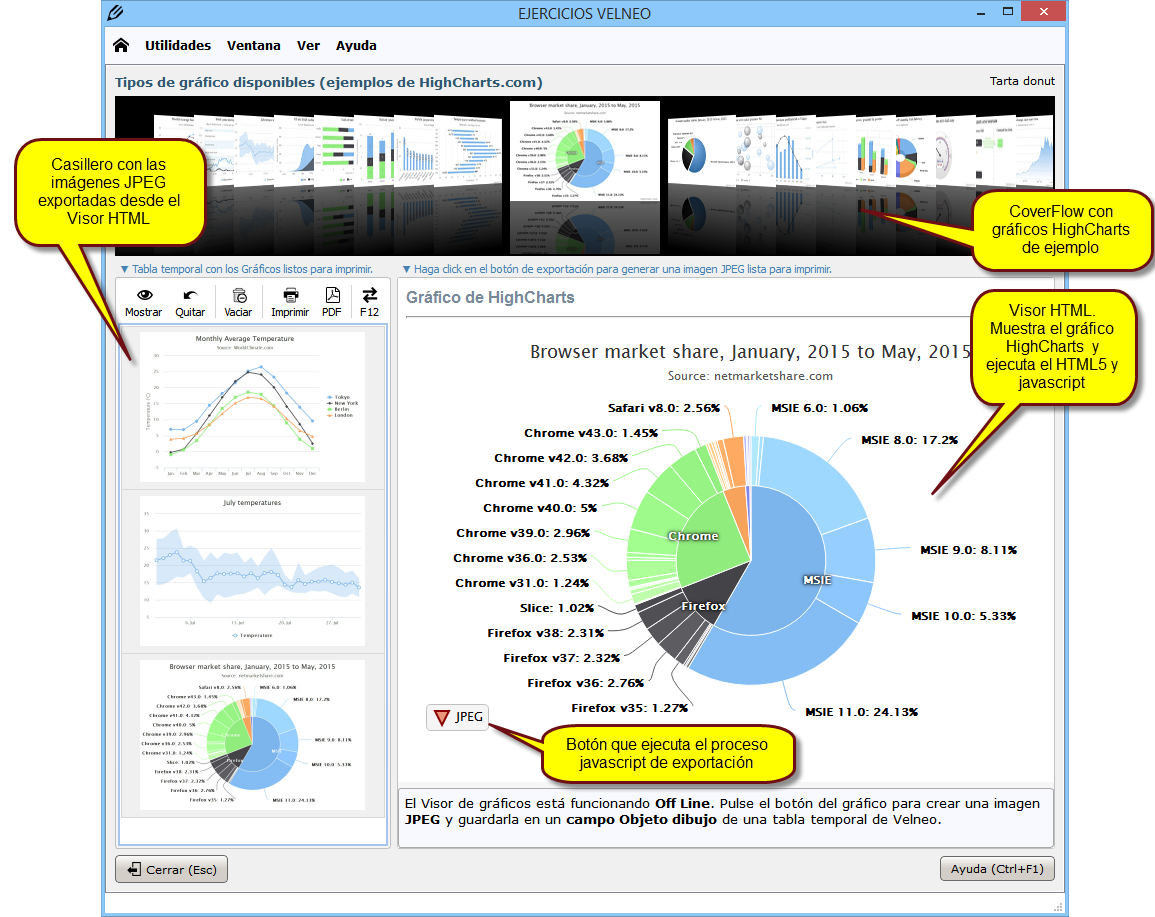
Task: Select the Monthly Average Temperature thumbnail
Action: click(x=252, y=406)
